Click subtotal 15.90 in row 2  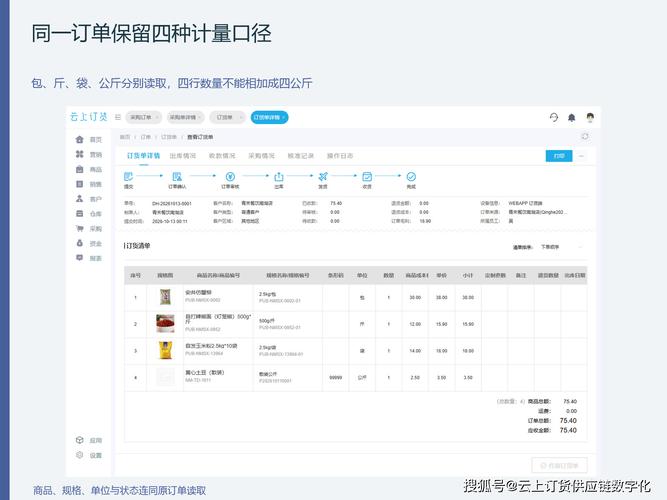tap(468, 324)
